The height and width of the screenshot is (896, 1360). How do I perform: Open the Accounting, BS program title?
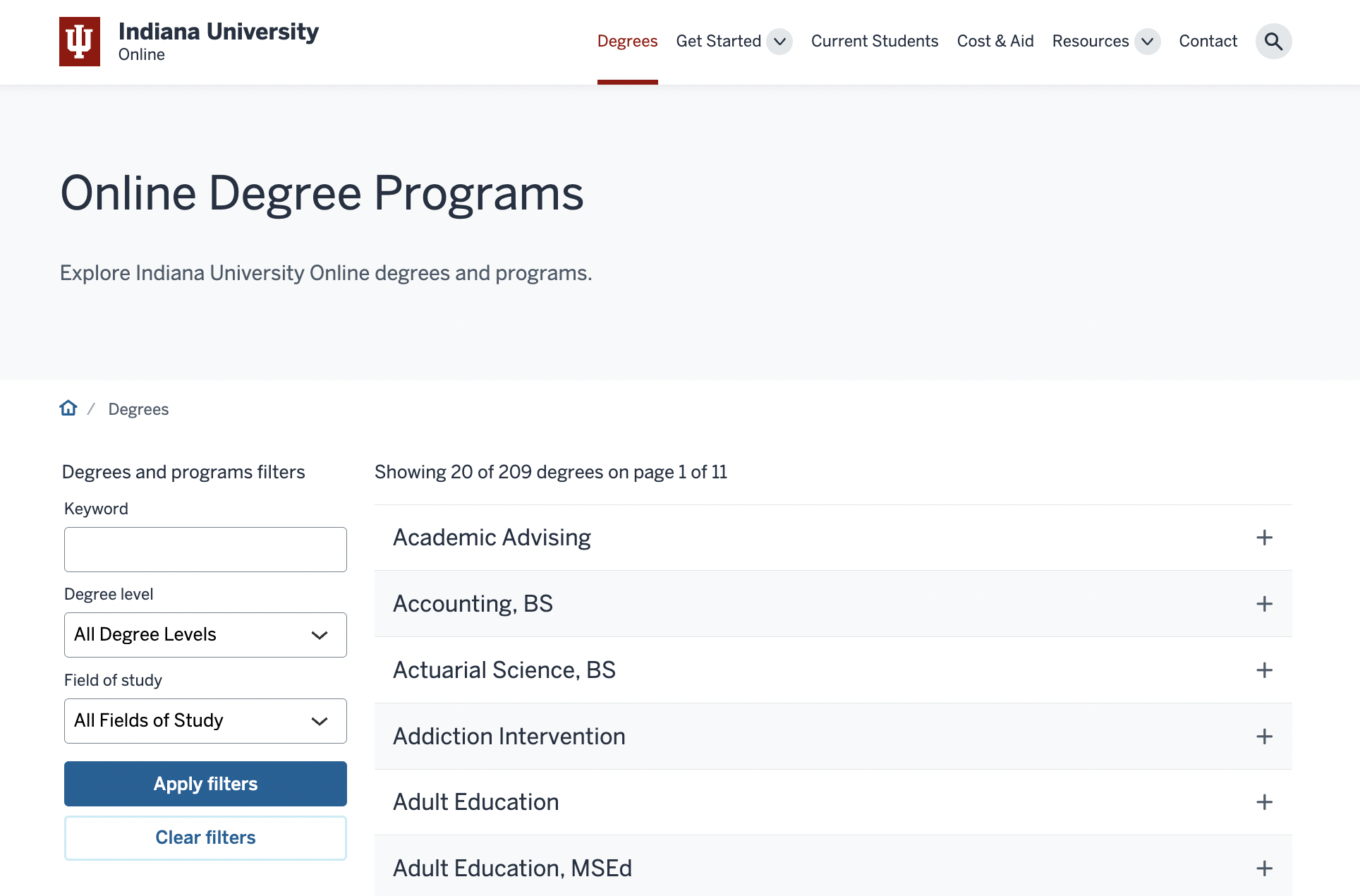click(473, 604)
